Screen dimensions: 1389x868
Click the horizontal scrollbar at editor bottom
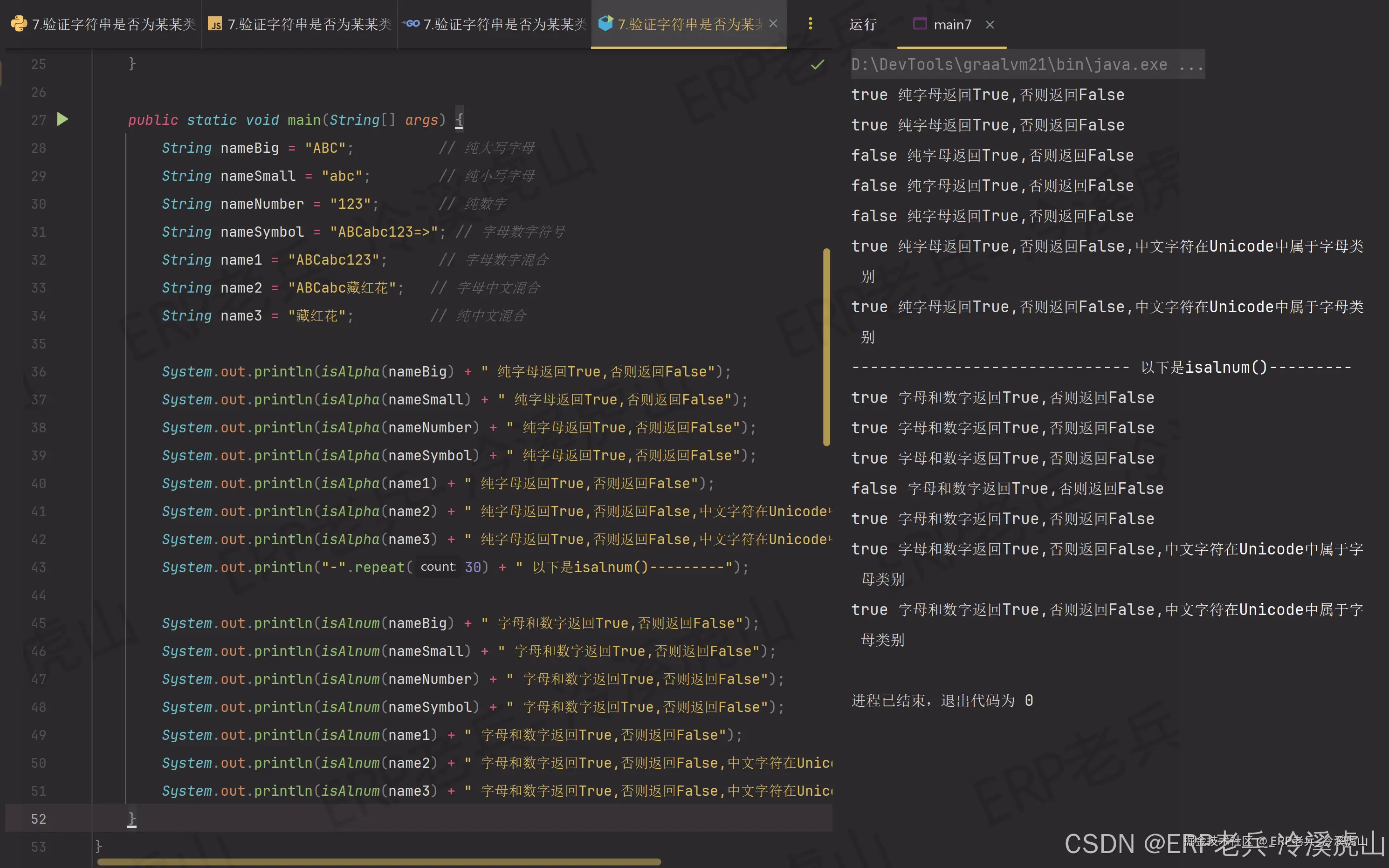pyautogui.click(x=379, y=861)
